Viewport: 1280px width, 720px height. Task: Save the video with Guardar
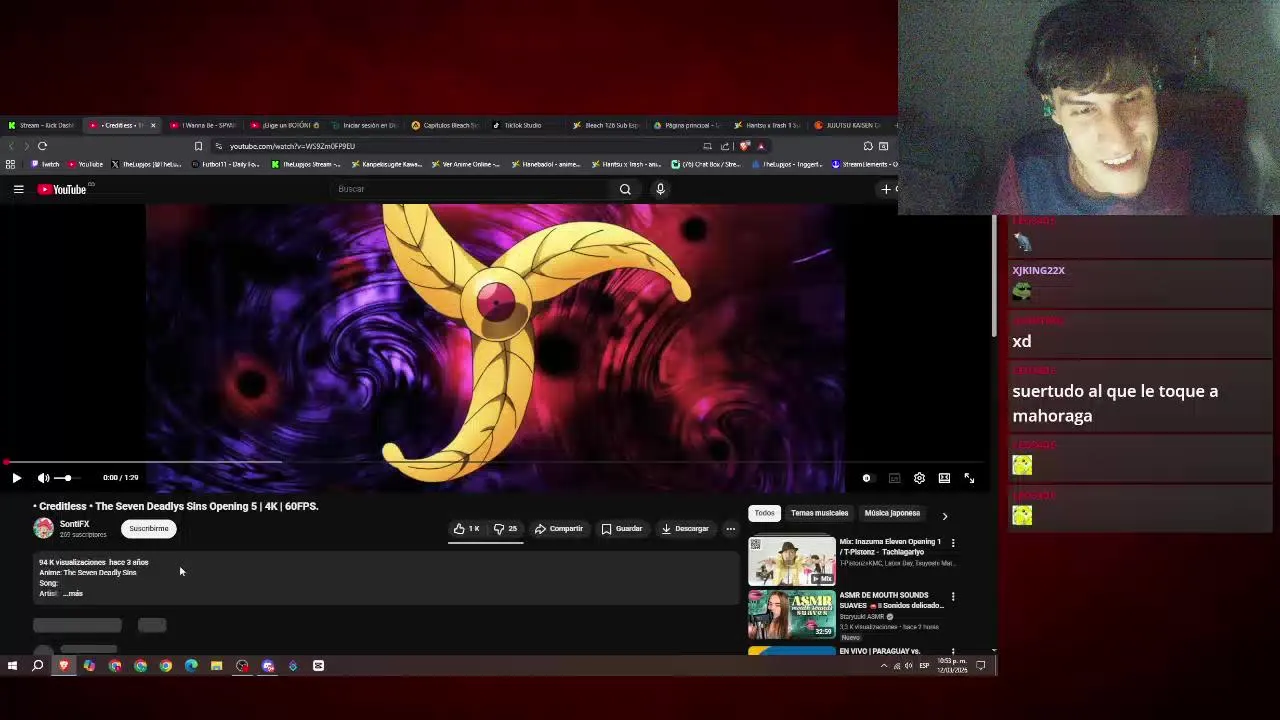[622, 528]
